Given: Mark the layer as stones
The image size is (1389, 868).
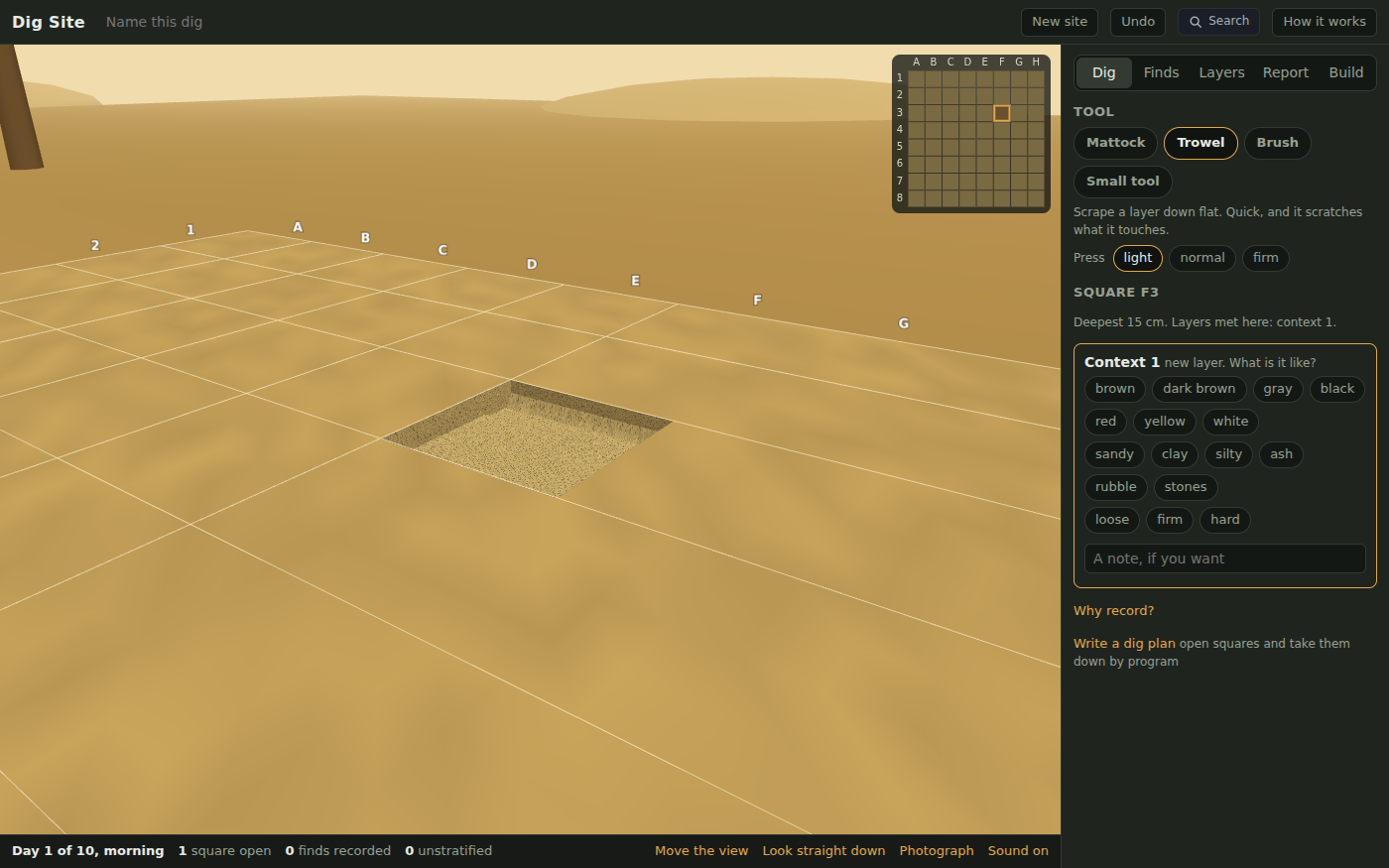Looking at the screenshot, I should point(1185,487).
